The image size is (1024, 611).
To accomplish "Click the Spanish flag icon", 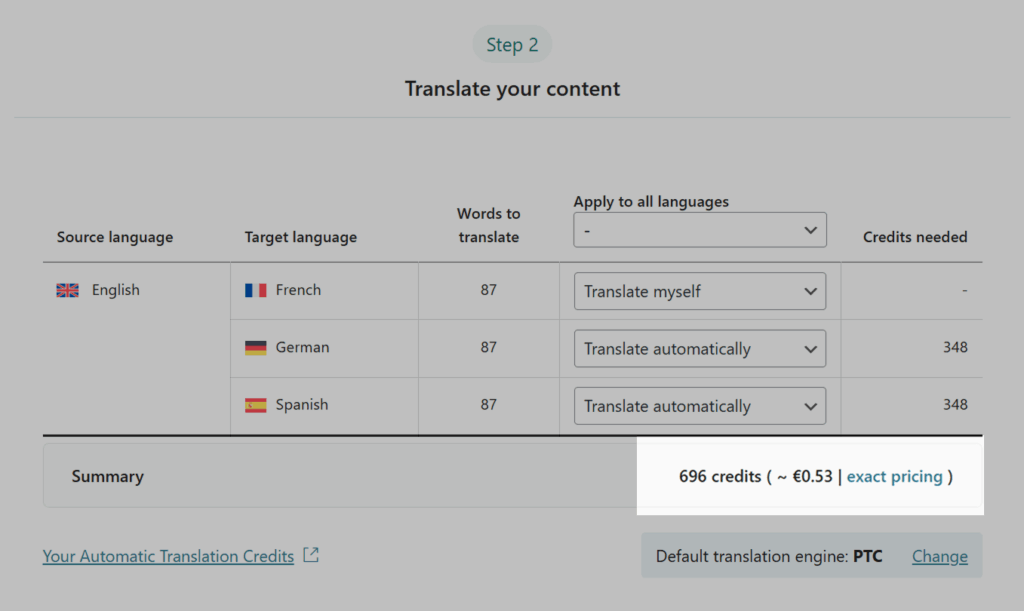I will tap(255, 405).
